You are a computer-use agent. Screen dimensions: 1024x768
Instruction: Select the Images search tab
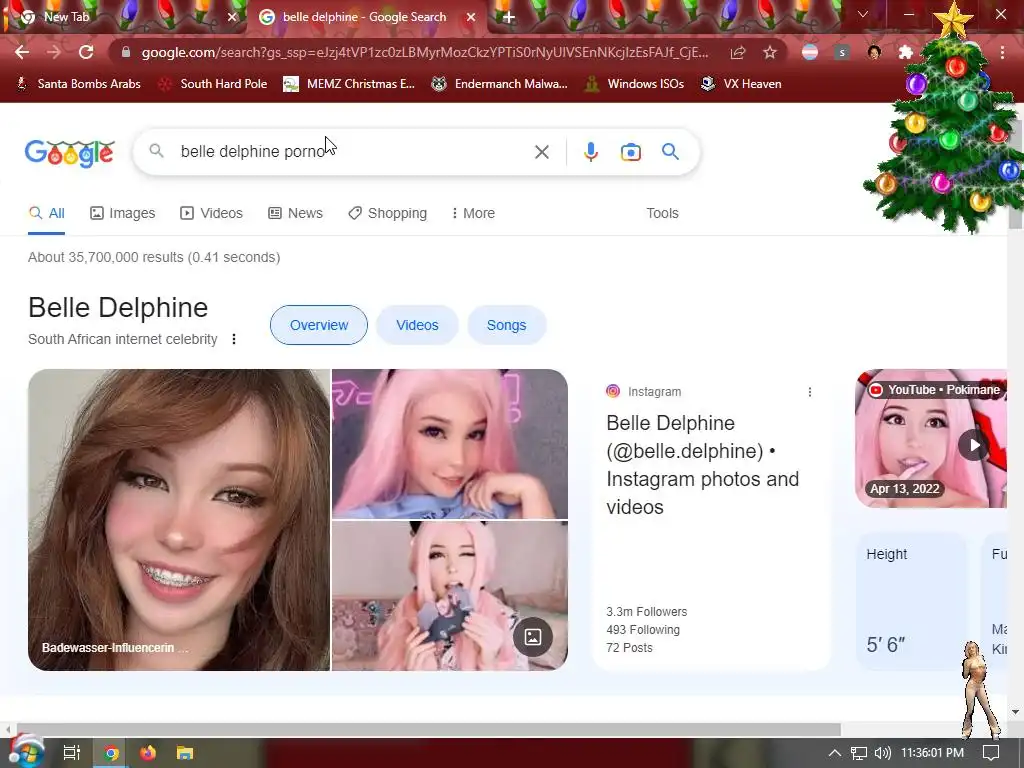tap(123, 213)
